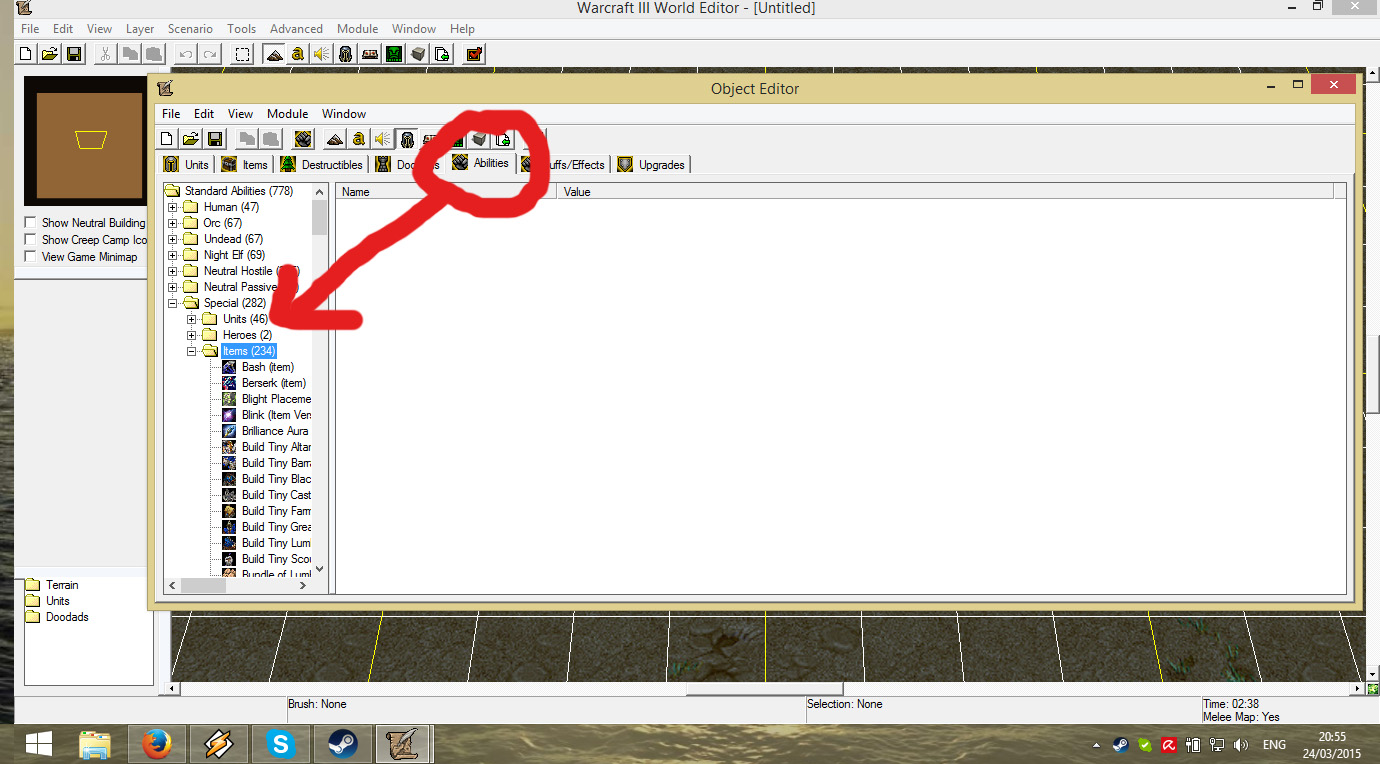1380x764 pixels.
Task: Collapse the Items (234) subfolder
Action: (192, 351)
